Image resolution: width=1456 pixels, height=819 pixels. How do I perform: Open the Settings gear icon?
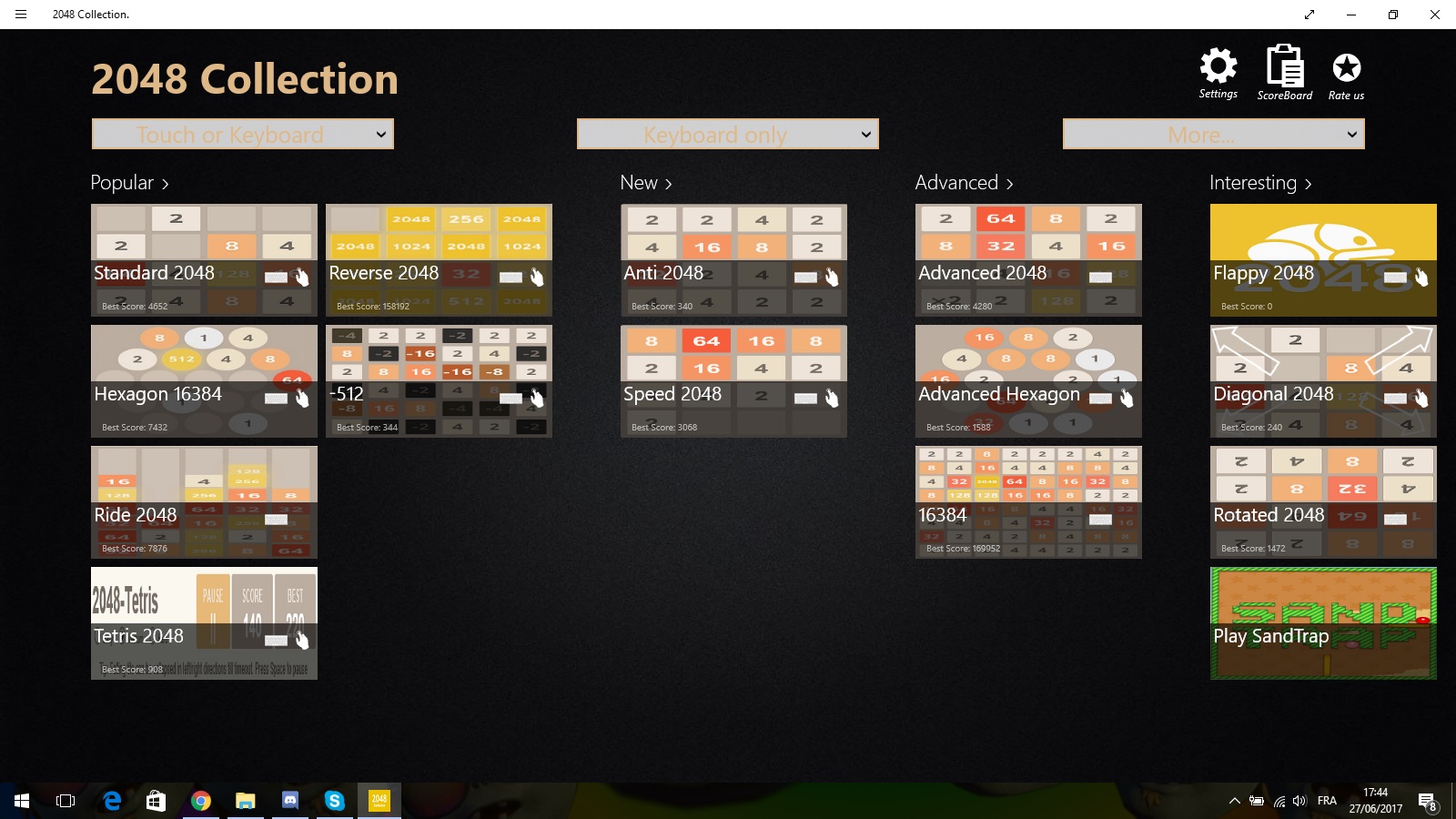pos(1218,67)
